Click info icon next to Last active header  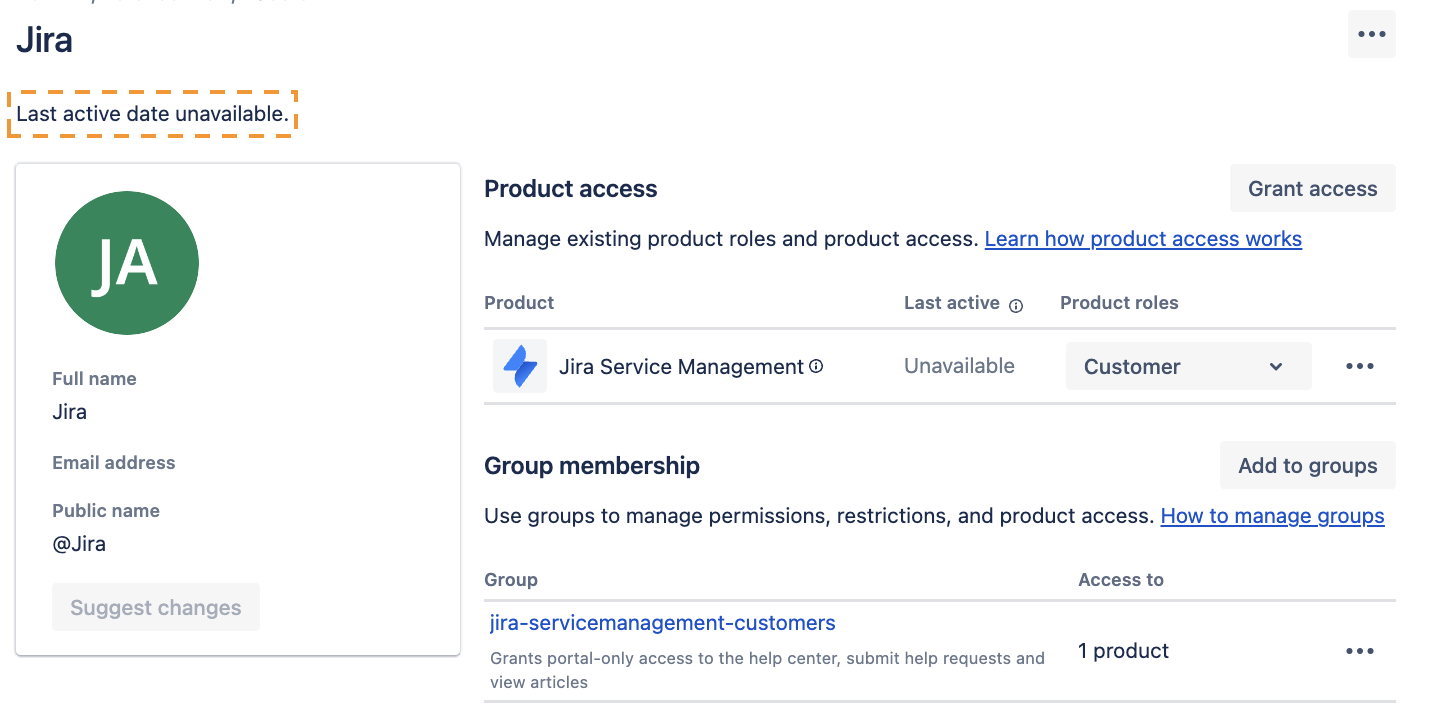[1016, 305]
